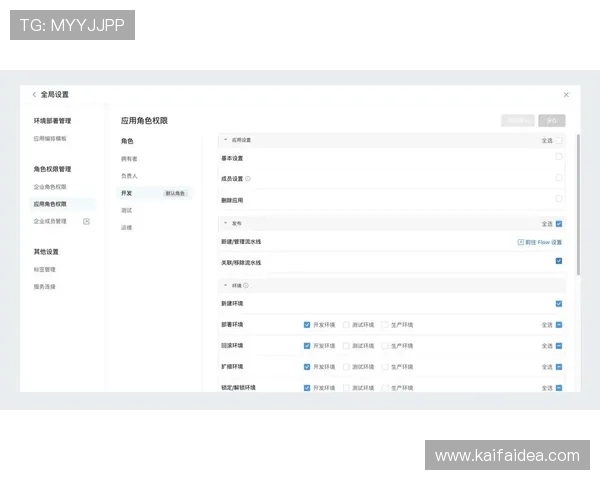Check 测试环境 in the 扩缩环境 row
Viewport: 600px width, 480px height.
[346, 367]
